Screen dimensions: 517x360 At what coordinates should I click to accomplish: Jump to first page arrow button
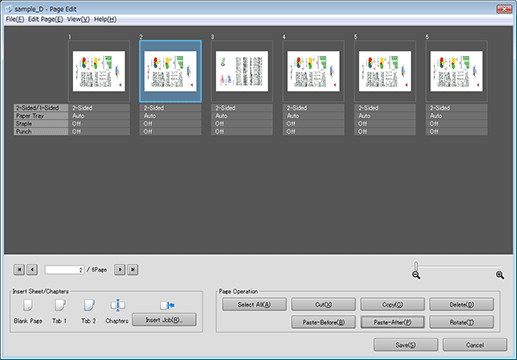tap(19, 269)
